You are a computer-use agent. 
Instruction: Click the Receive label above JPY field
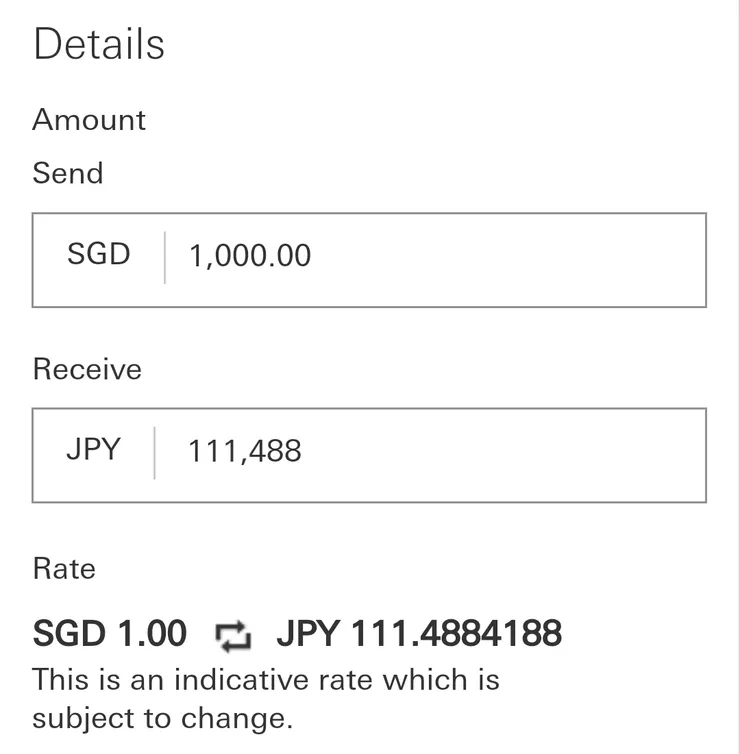87,369
